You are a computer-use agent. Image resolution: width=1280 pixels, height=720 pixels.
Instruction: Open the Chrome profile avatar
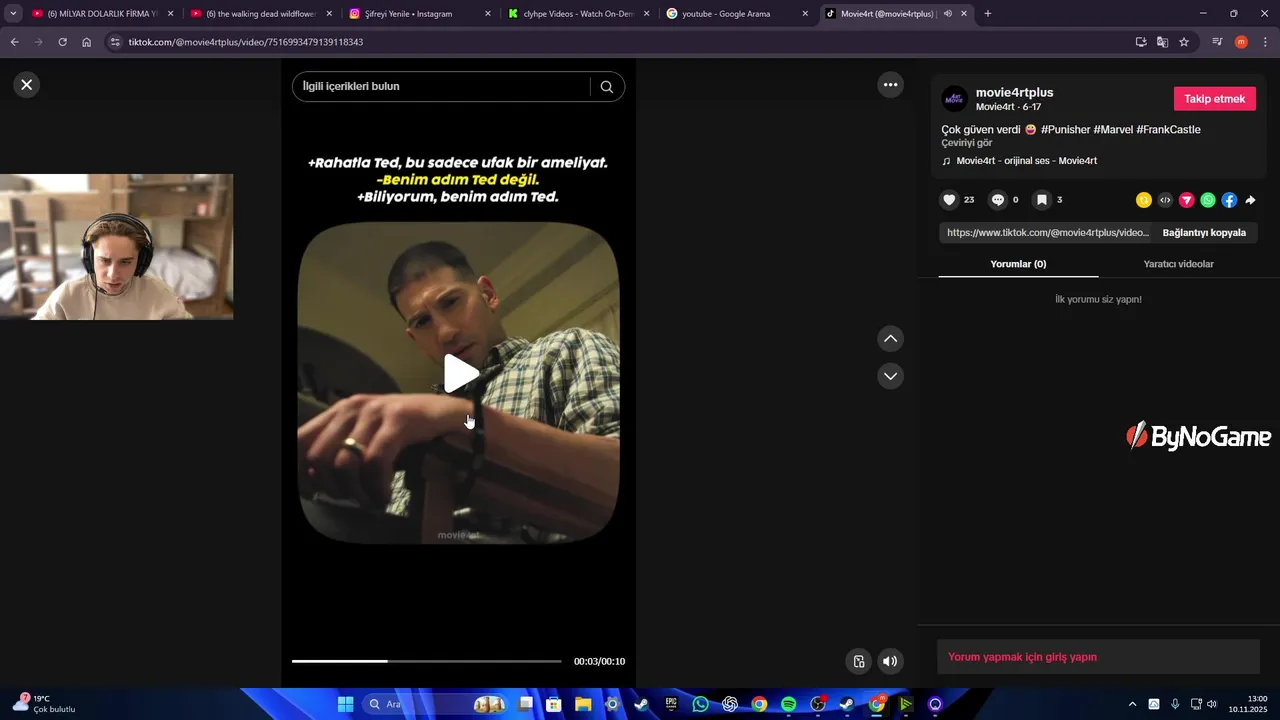[1241, 42]
